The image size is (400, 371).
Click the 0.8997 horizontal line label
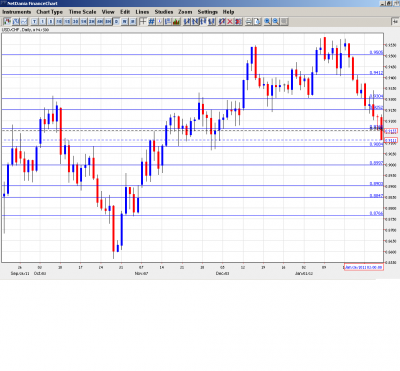[376, 163]
